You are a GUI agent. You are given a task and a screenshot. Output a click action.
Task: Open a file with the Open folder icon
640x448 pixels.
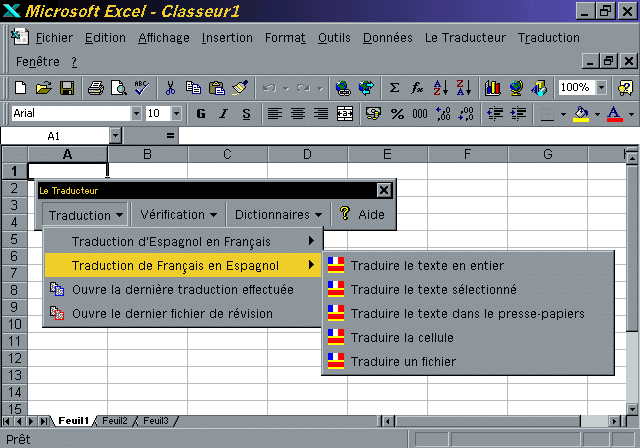[x=43, y=88]
